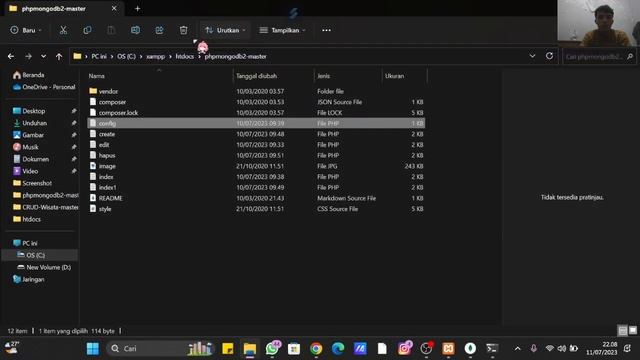The image size is (640, 360).
Task: Click the Rename icon in toolbar
Action: pyautogui.click(x=135, y=30)
